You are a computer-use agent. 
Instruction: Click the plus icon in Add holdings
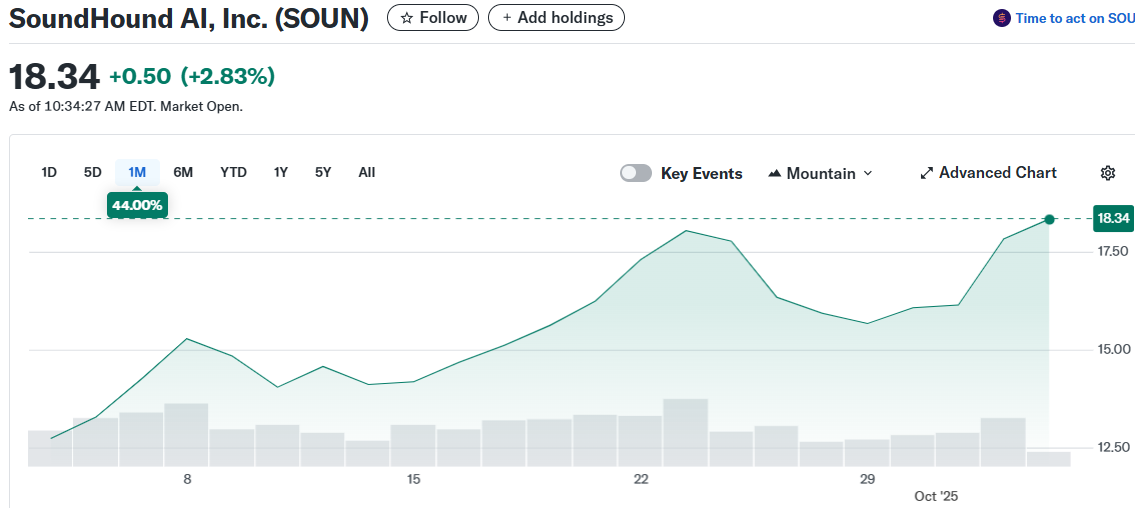[507, 18]
